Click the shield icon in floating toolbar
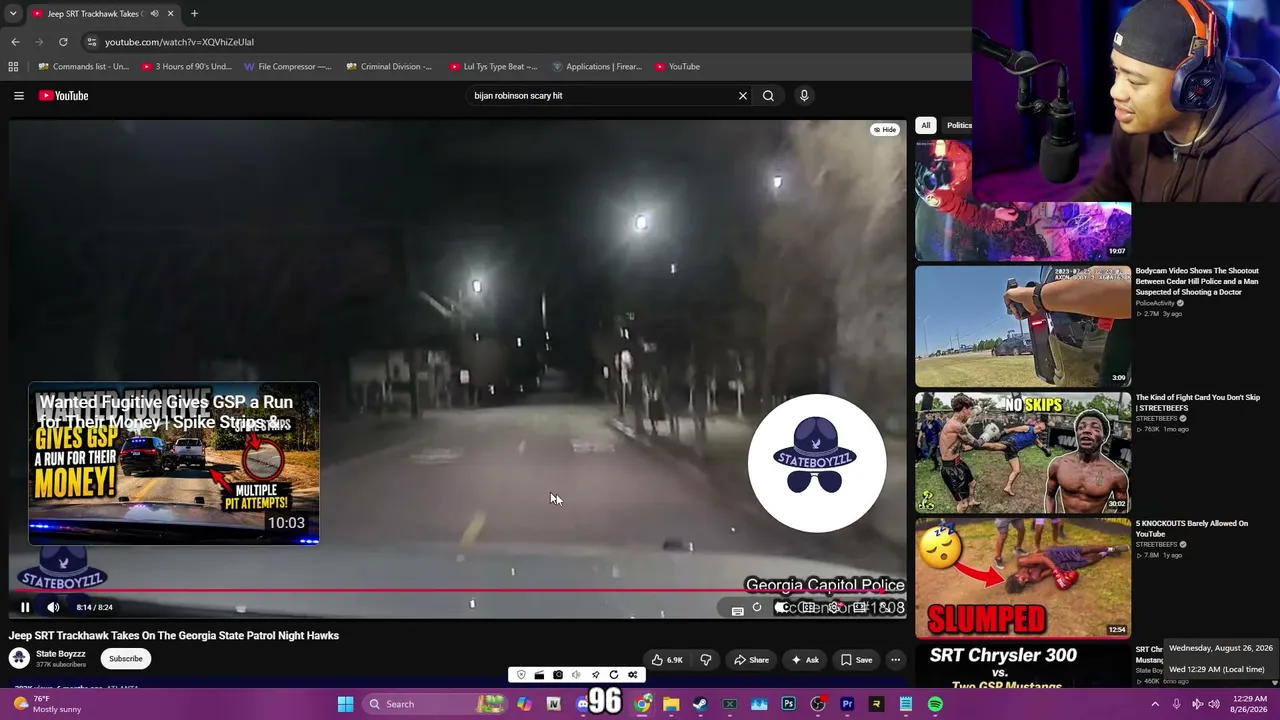Image resolution: width=1280 pixels, height=720 pixels. pyautogui.click(x=521, y=675)
